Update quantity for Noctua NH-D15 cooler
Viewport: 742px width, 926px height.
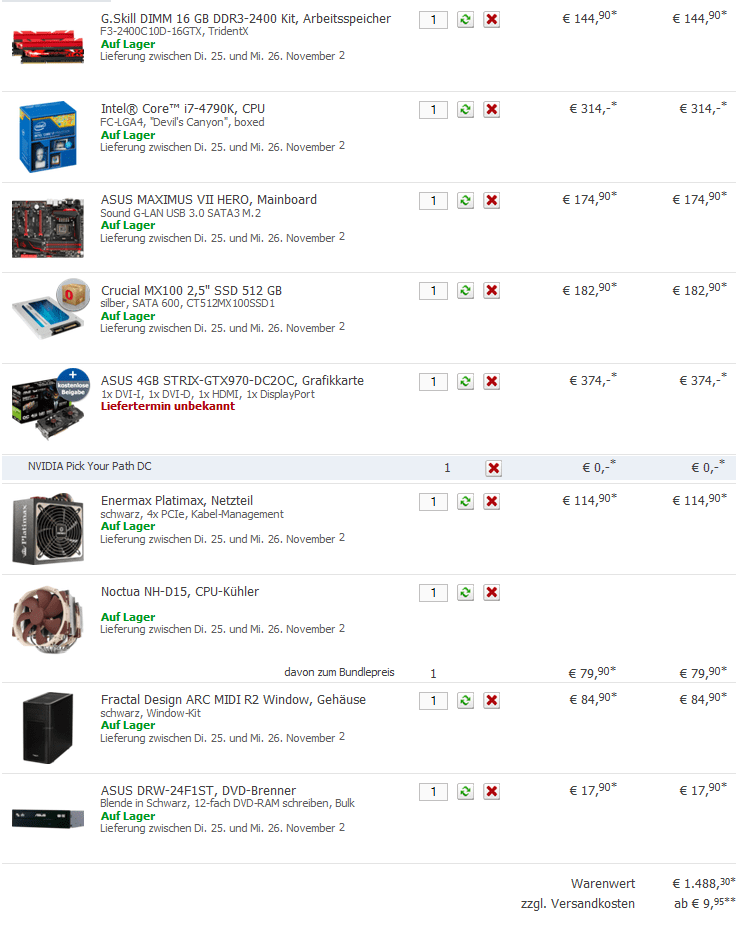pyautogui.click(x=466, y=592)
